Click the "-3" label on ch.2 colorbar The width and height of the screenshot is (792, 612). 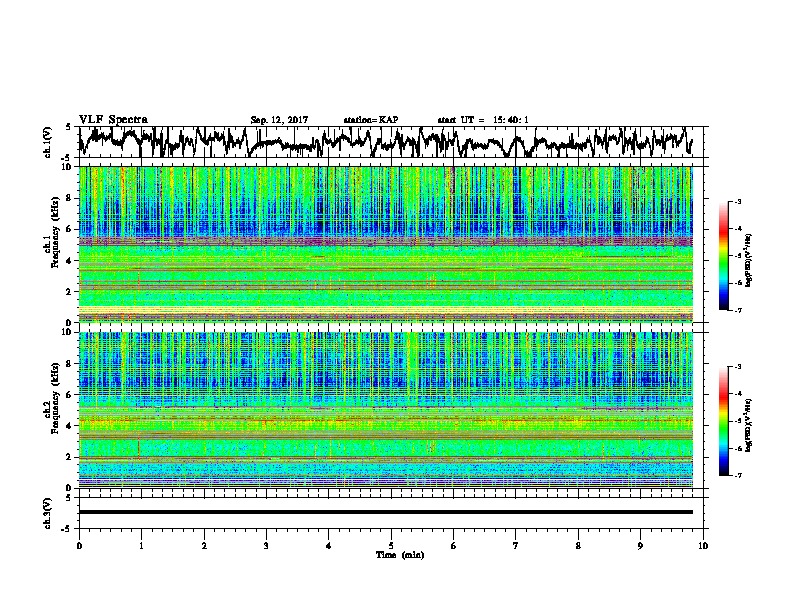coord(737,367)
